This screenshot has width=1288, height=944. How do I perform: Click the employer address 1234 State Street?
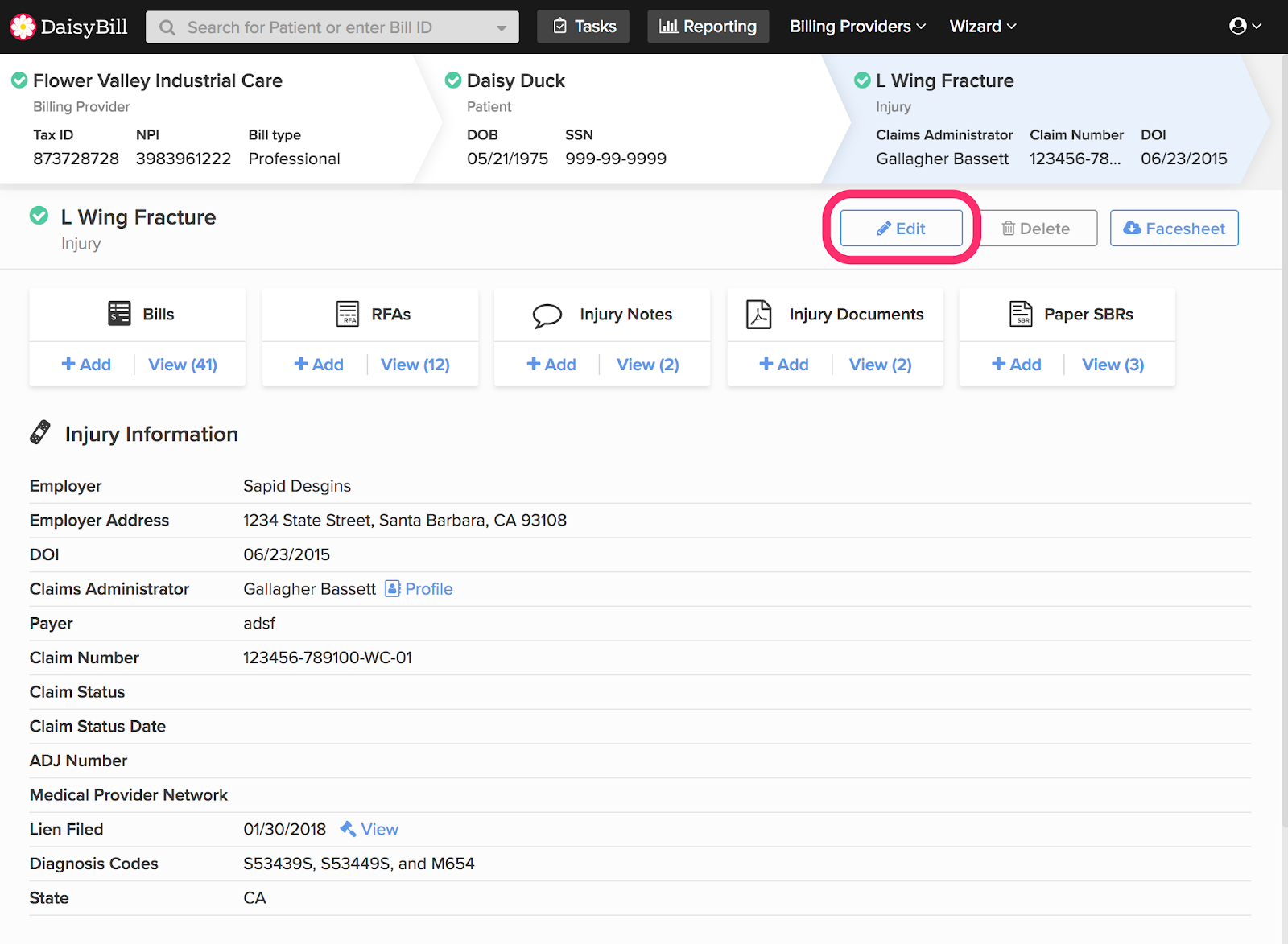click(405, 521)
